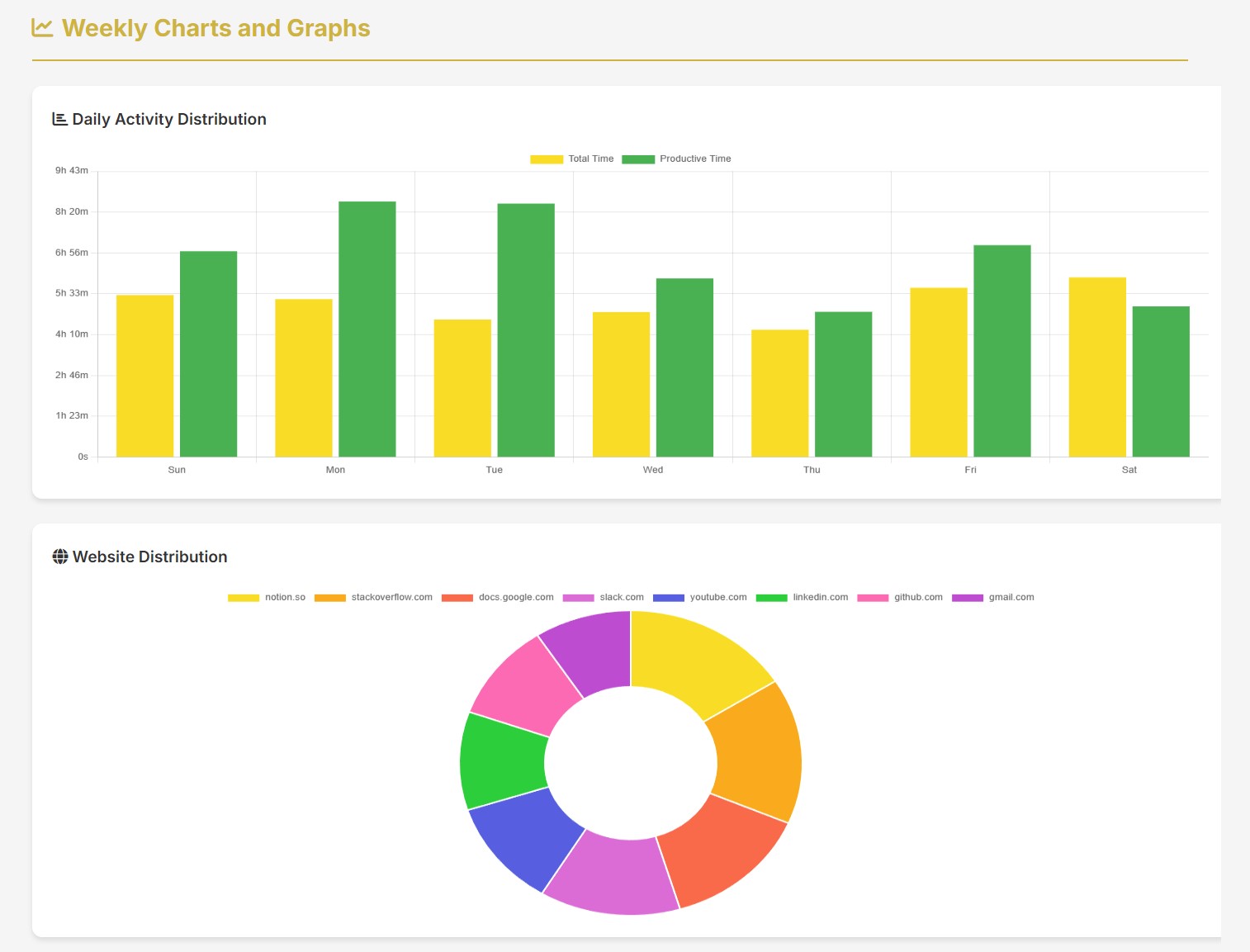Screen dimensions: 1250x952
Task: Click the yellow Wed total time bar
Action: 622,384
